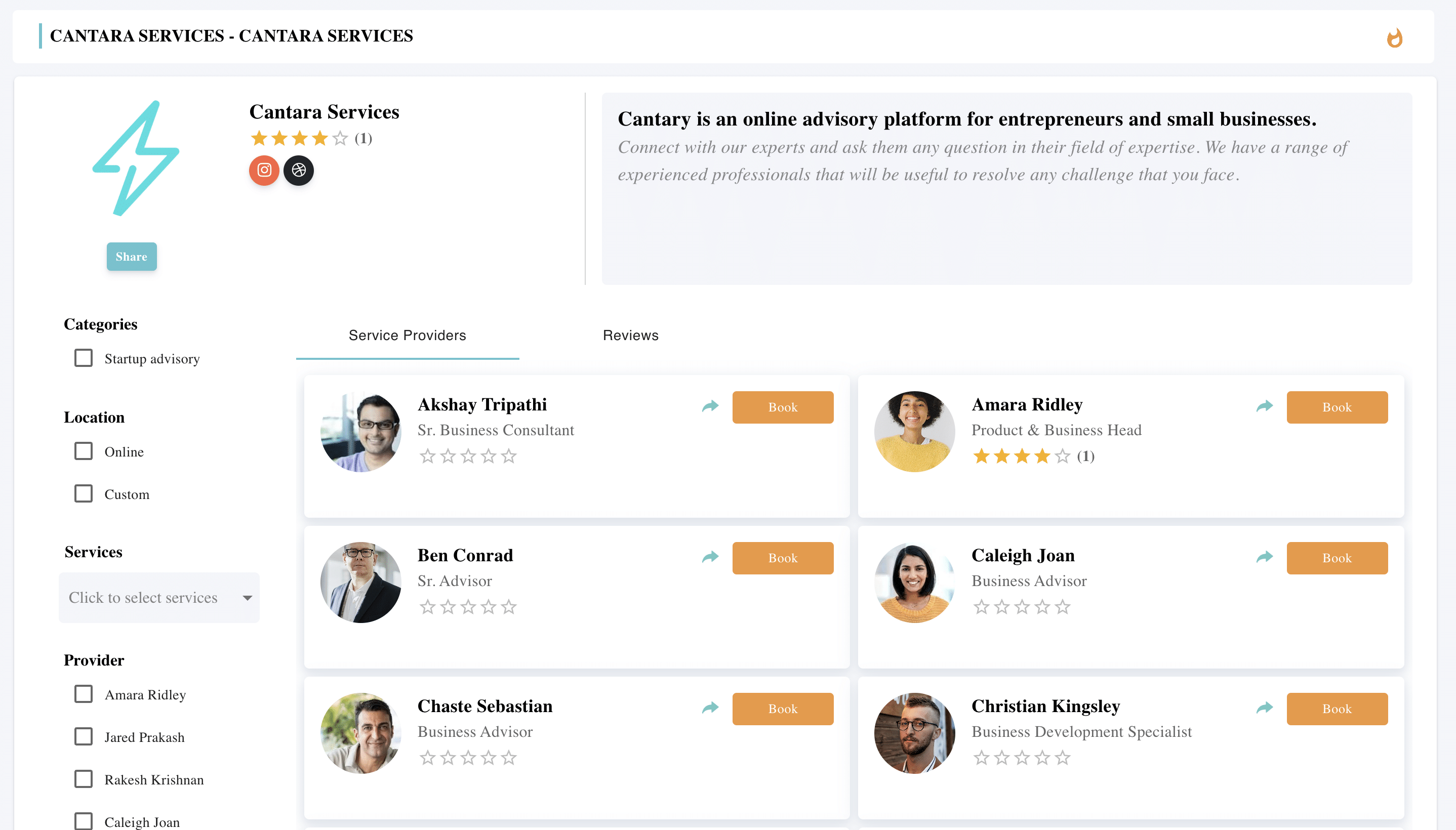Click the share arrow icon for Chaste Sebastian
The width and height of the screenshot is (1456, 830).
click(x=711, y=707)
